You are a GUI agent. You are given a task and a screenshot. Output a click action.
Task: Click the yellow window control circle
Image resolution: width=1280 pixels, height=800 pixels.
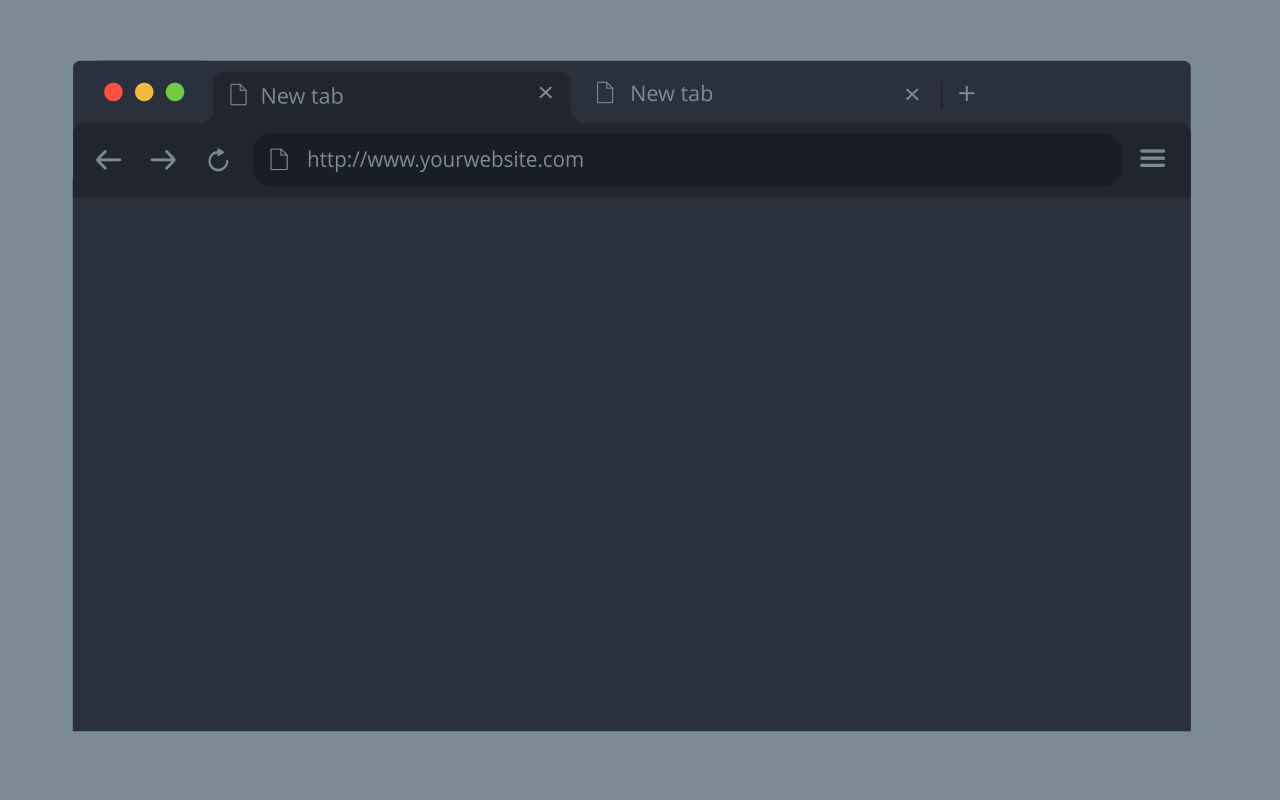144,91
